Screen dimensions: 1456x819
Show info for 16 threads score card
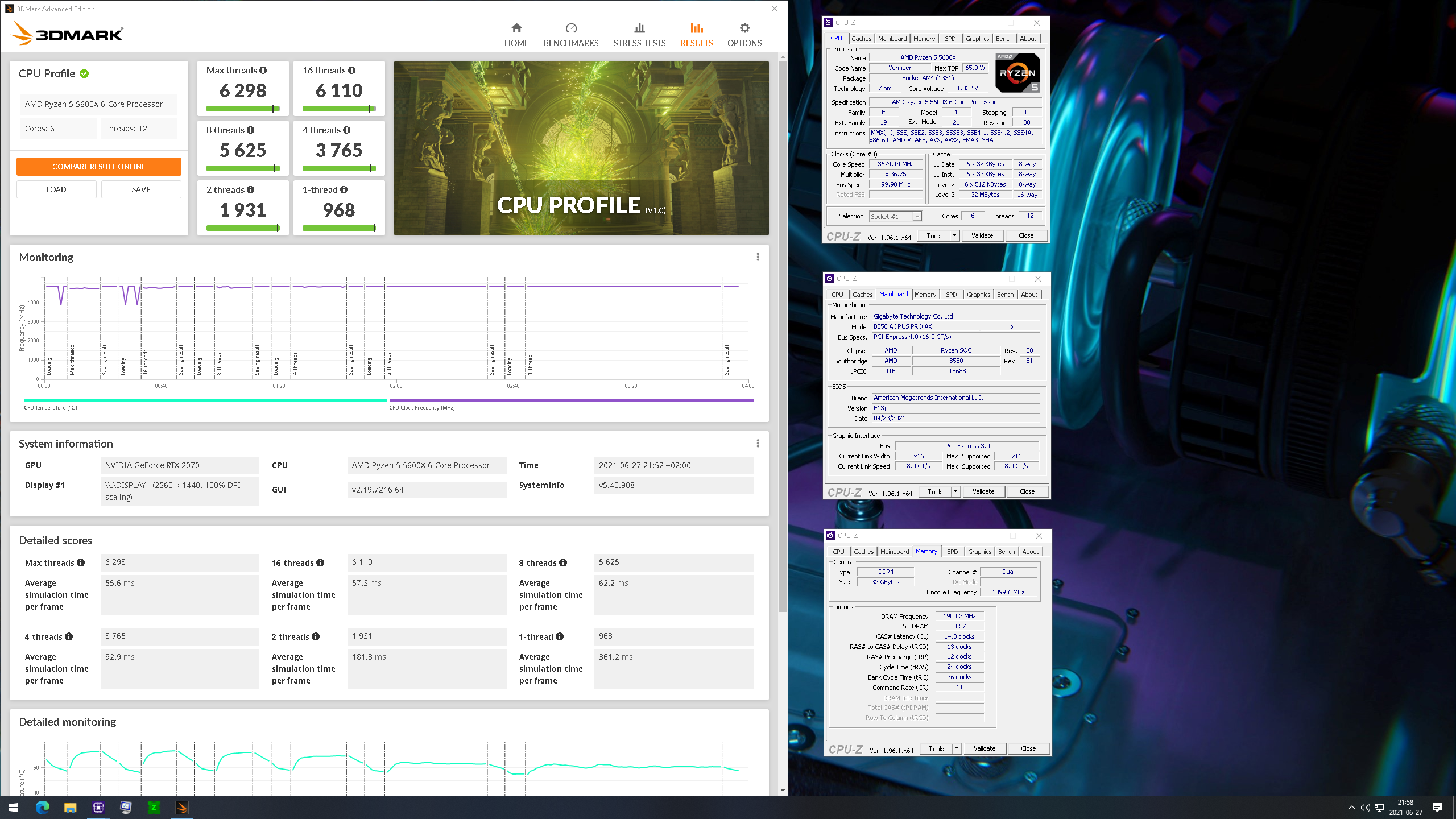[351, 71]
